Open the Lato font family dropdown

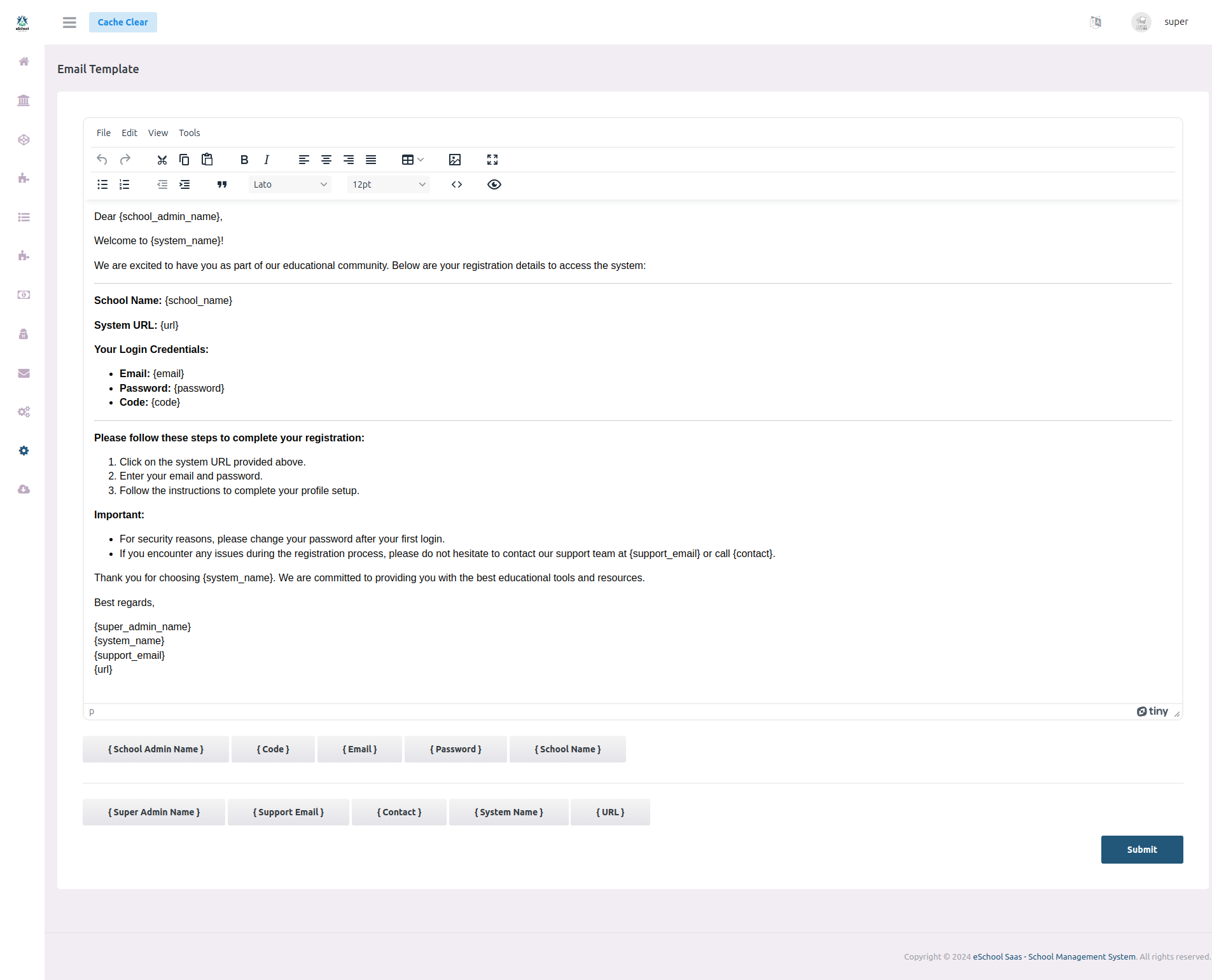290,184
